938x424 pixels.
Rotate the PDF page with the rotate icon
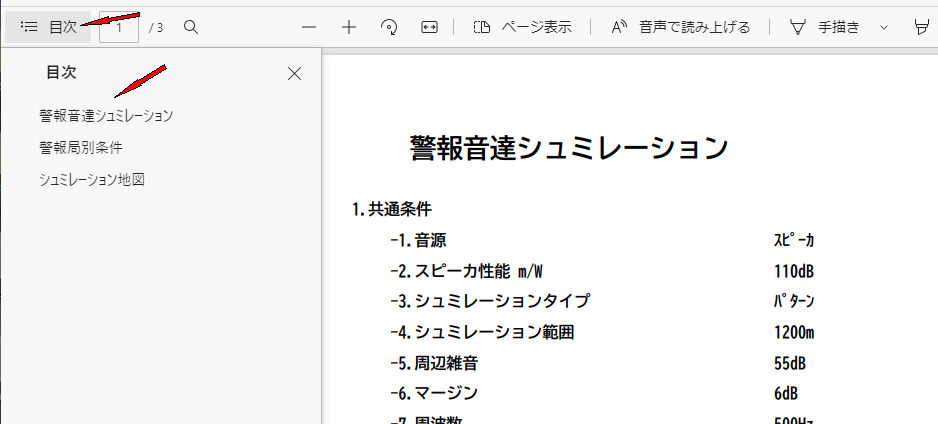coord(390,27)
